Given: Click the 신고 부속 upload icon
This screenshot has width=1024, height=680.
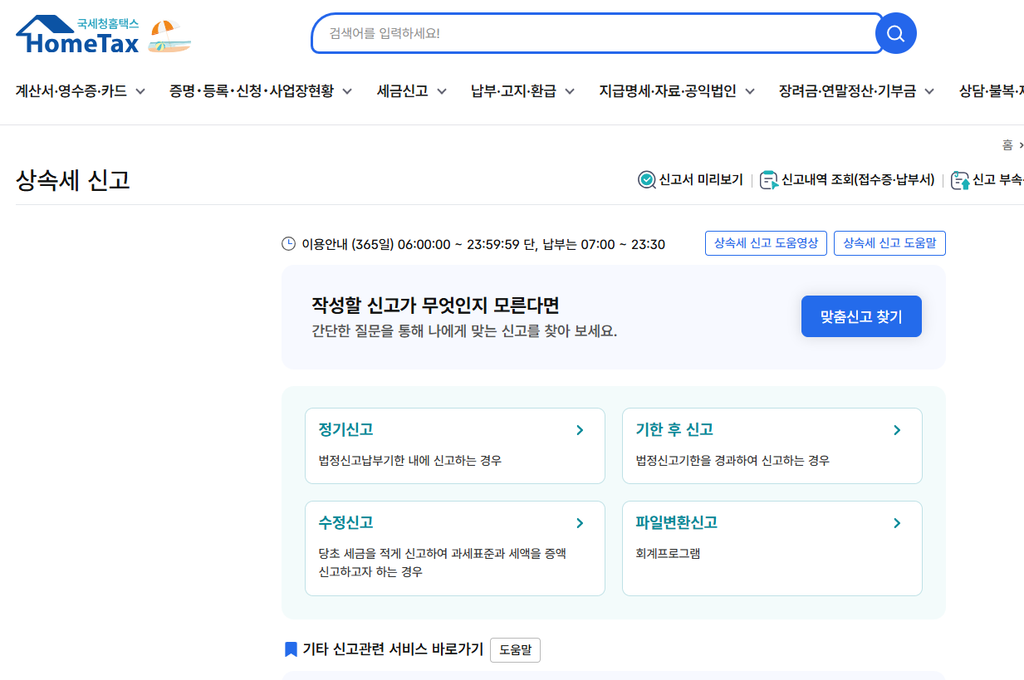Looking at the screenshot, I should pyautogui.click(x=960, y=180).
